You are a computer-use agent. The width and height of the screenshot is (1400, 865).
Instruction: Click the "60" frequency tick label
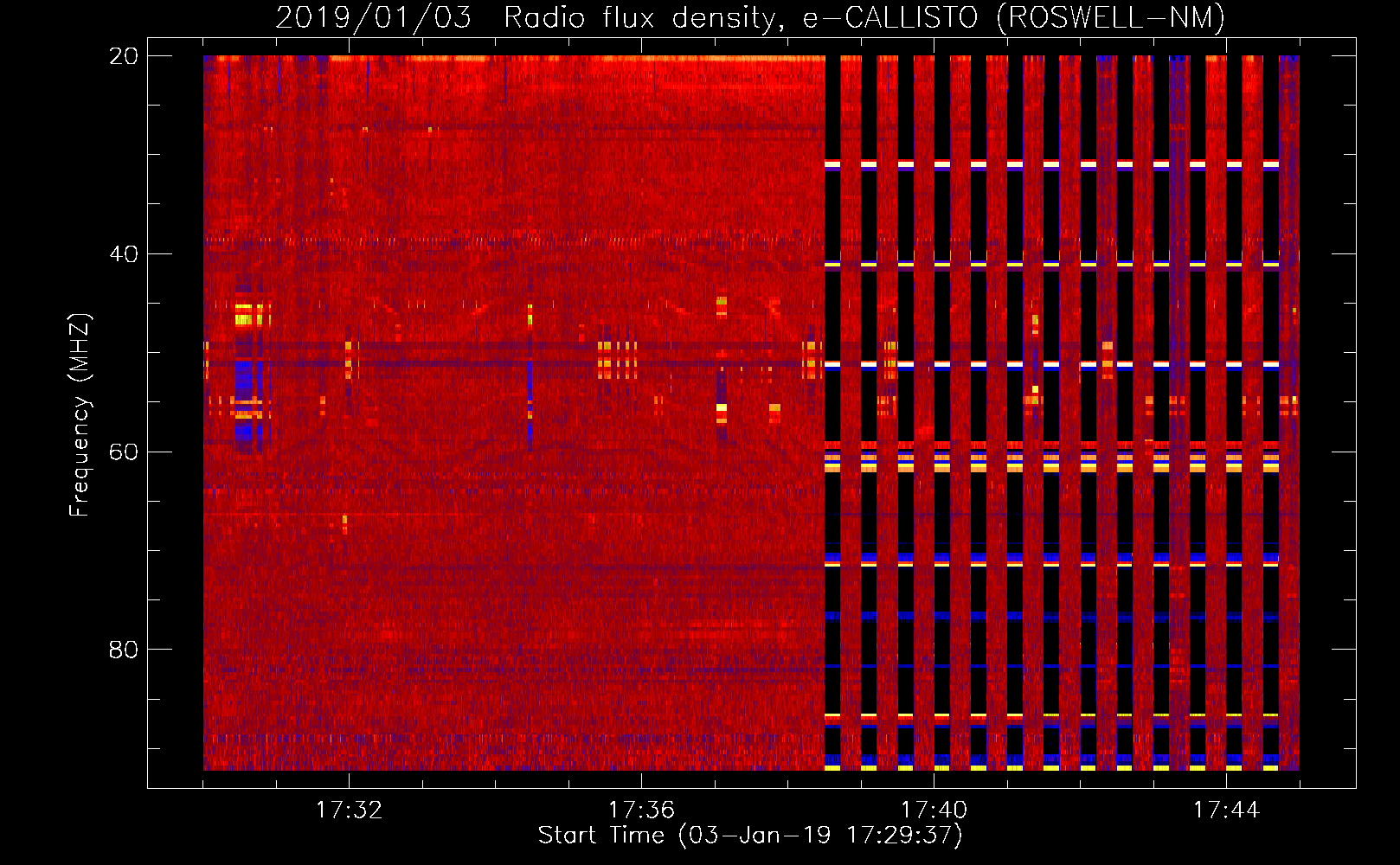pos(123,452)
